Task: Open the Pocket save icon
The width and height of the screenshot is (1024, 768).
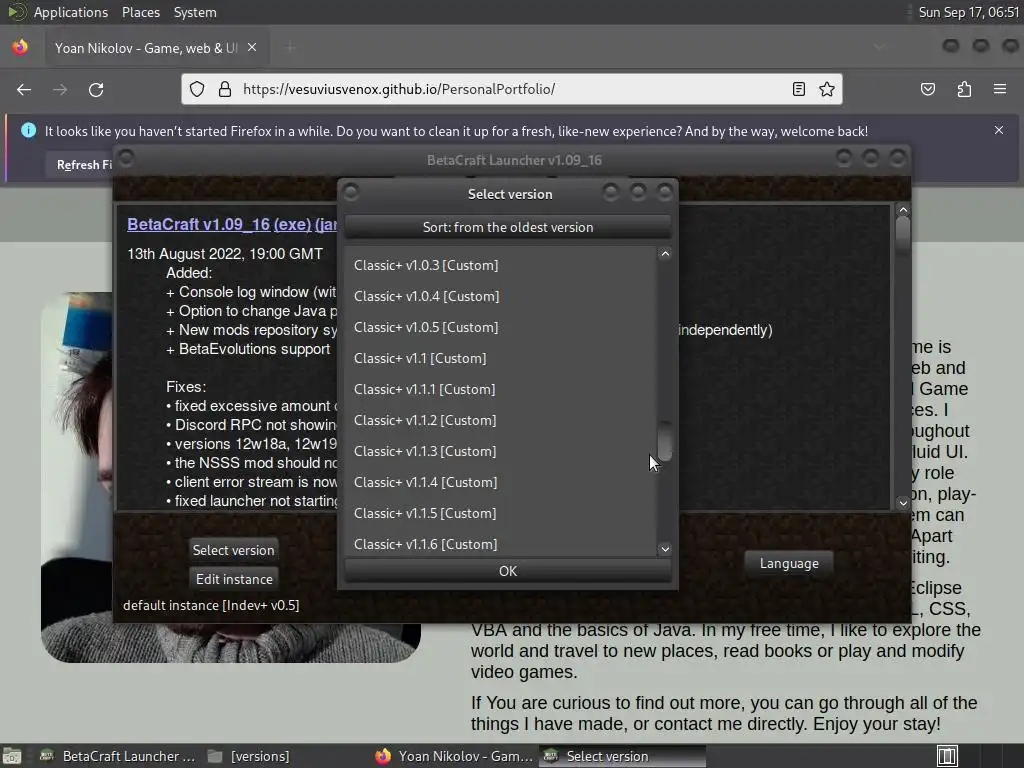Action: point(928,89)
